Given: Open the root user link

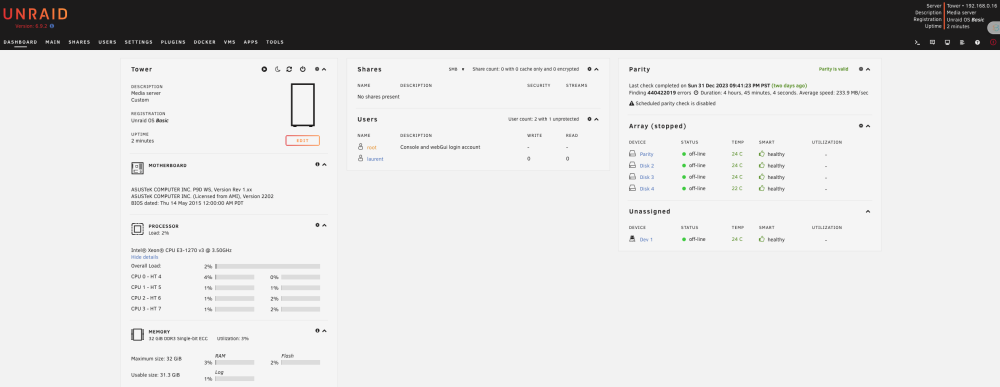Looking at the screenshot, I should click(x=371, y=147).
